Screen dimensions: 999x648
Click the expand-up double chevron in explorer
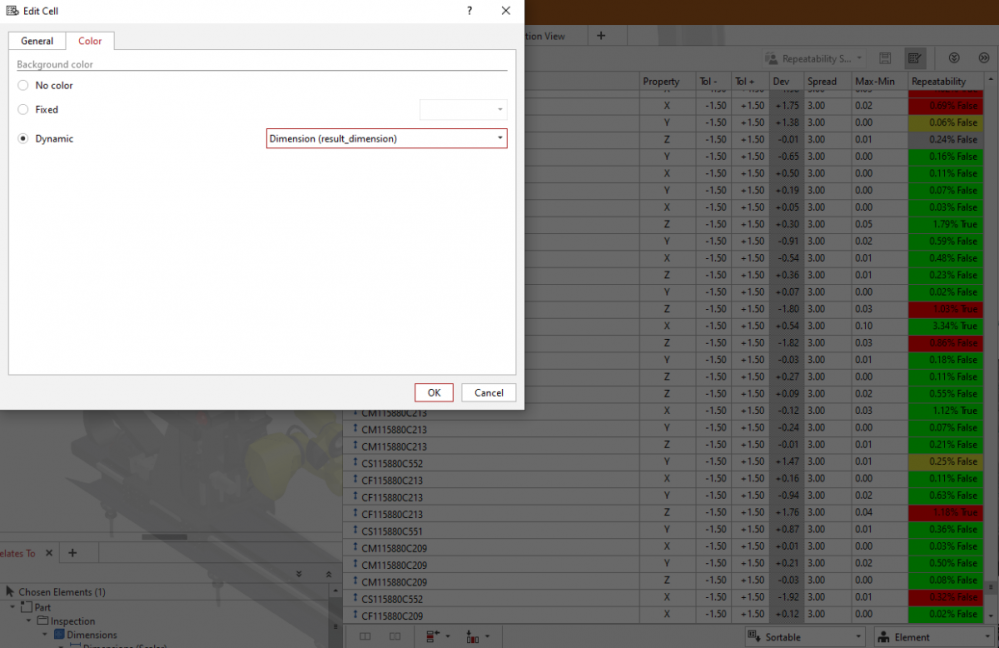point(329,574)
